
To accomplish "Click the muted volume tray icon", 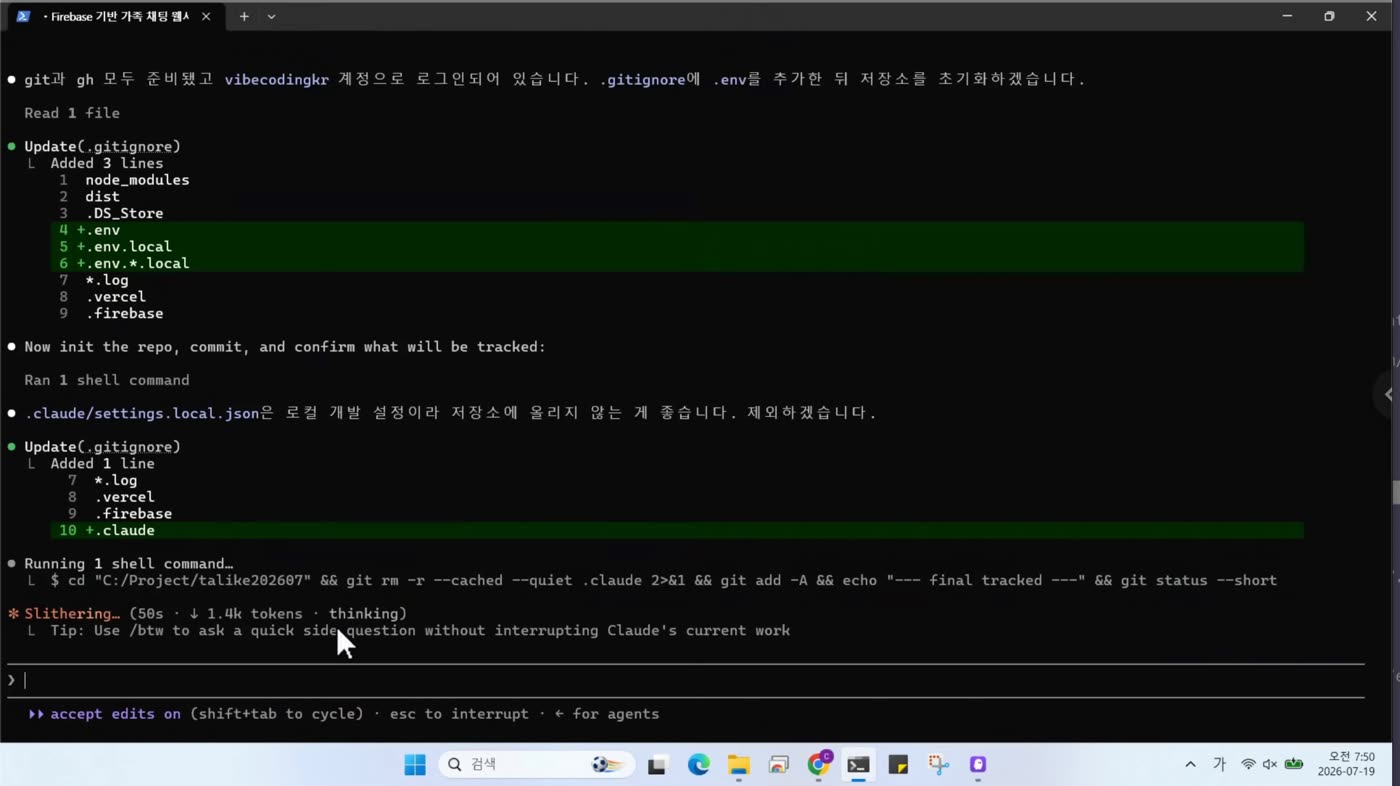I will pos(1270,765).
